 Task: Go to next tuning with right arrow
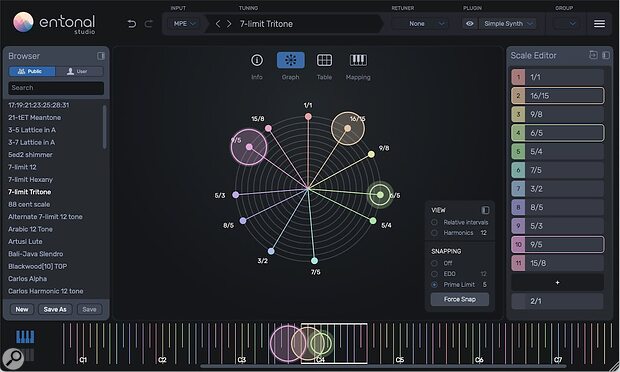click(229, 24)
